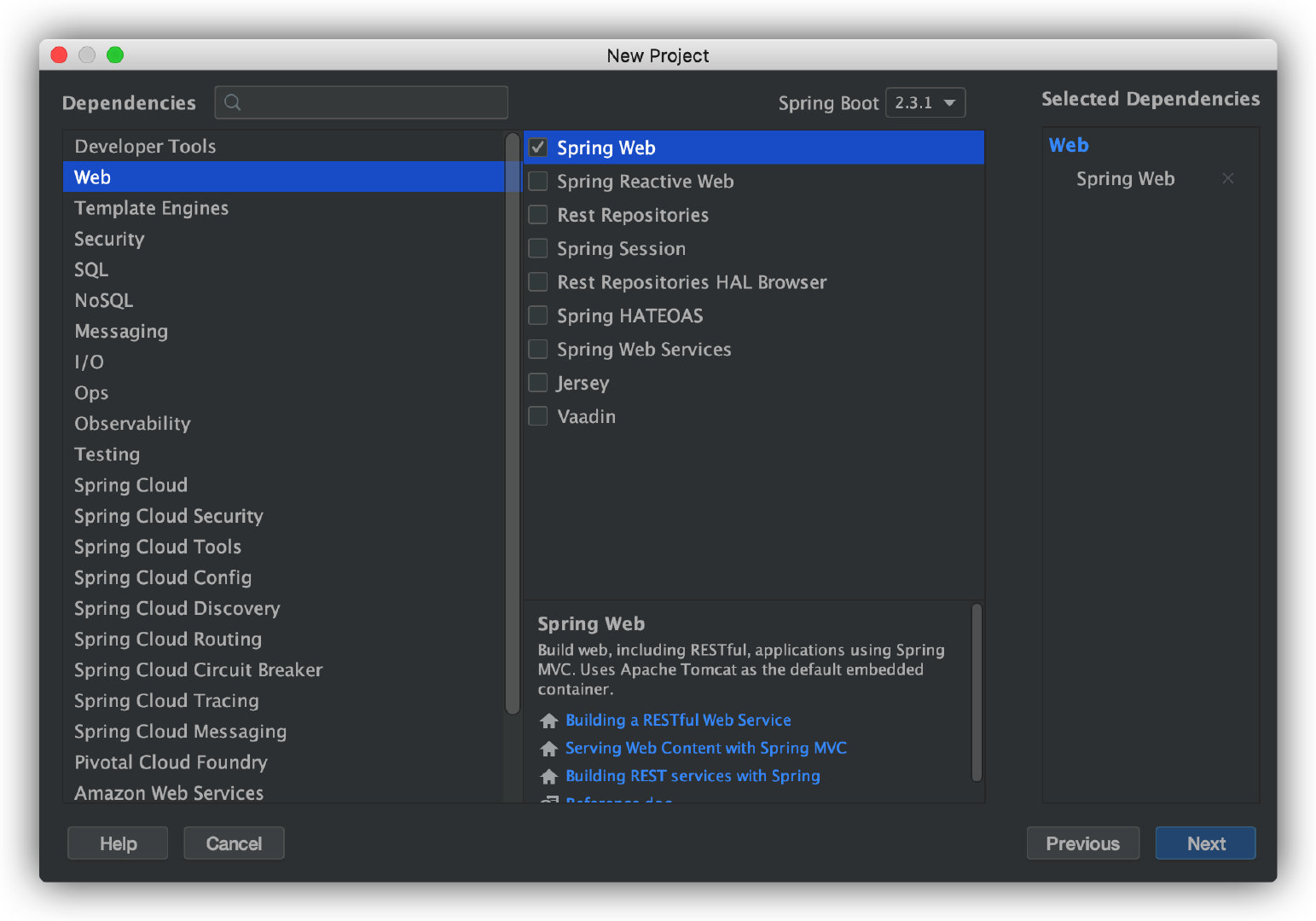Focus the Dependencies search field
Viewport: 1316px width, 921px height.
371,102
